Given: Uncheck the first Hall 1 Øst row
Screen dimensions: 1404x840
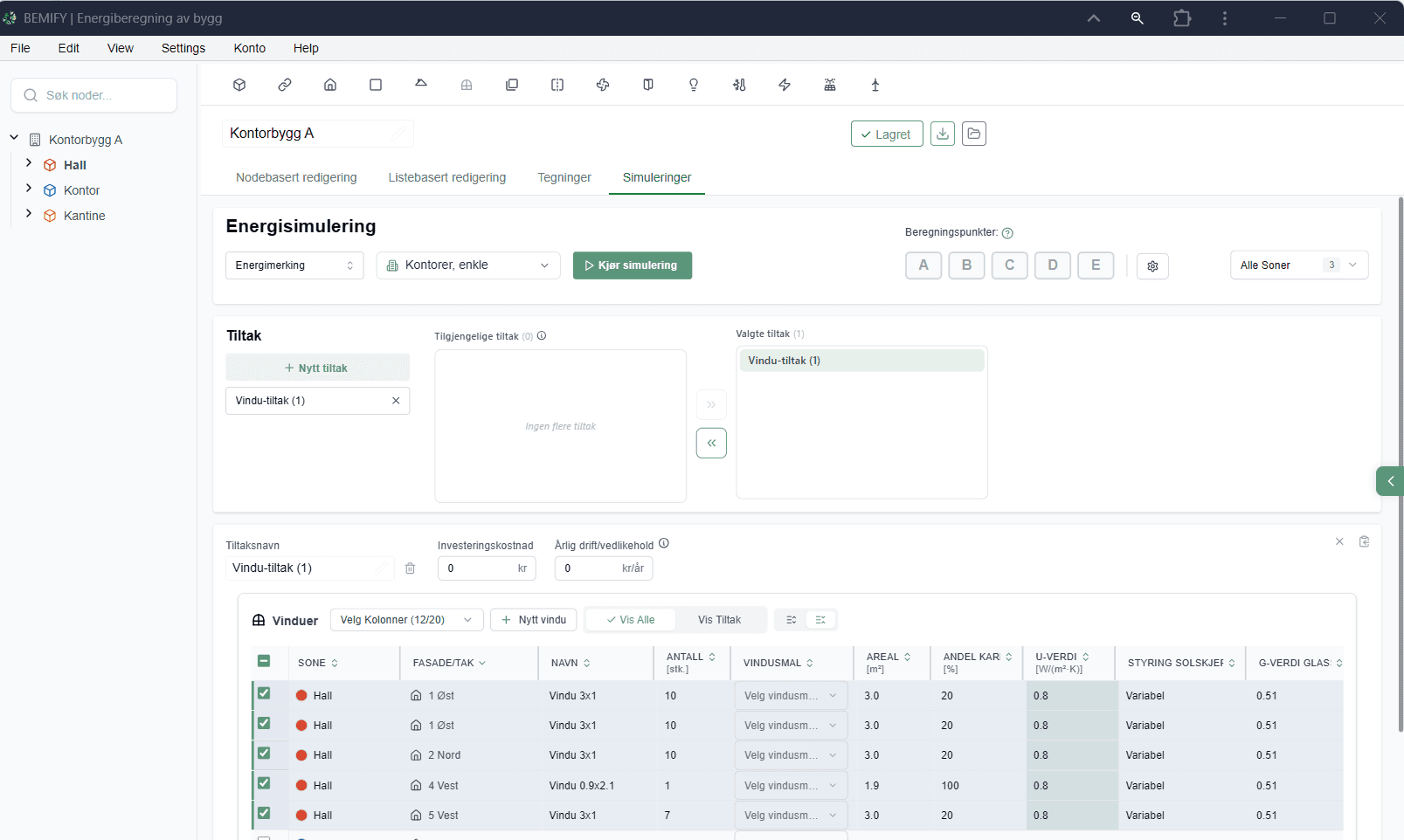Looking at the screenshot, I should [x=264, y=693].
